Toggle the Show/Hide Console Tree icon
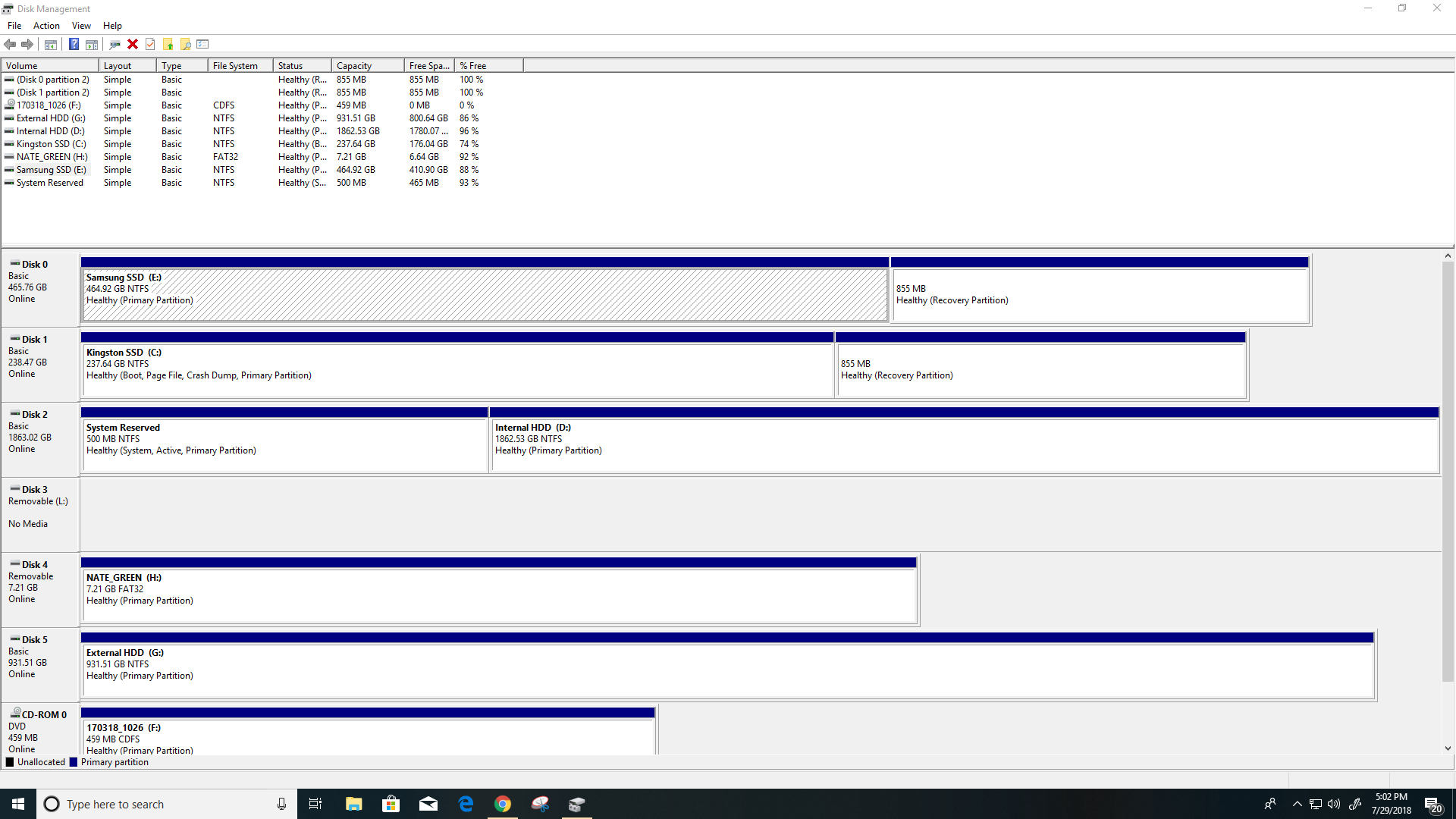This screenshot has width=1456, height=819. point(51,44)
